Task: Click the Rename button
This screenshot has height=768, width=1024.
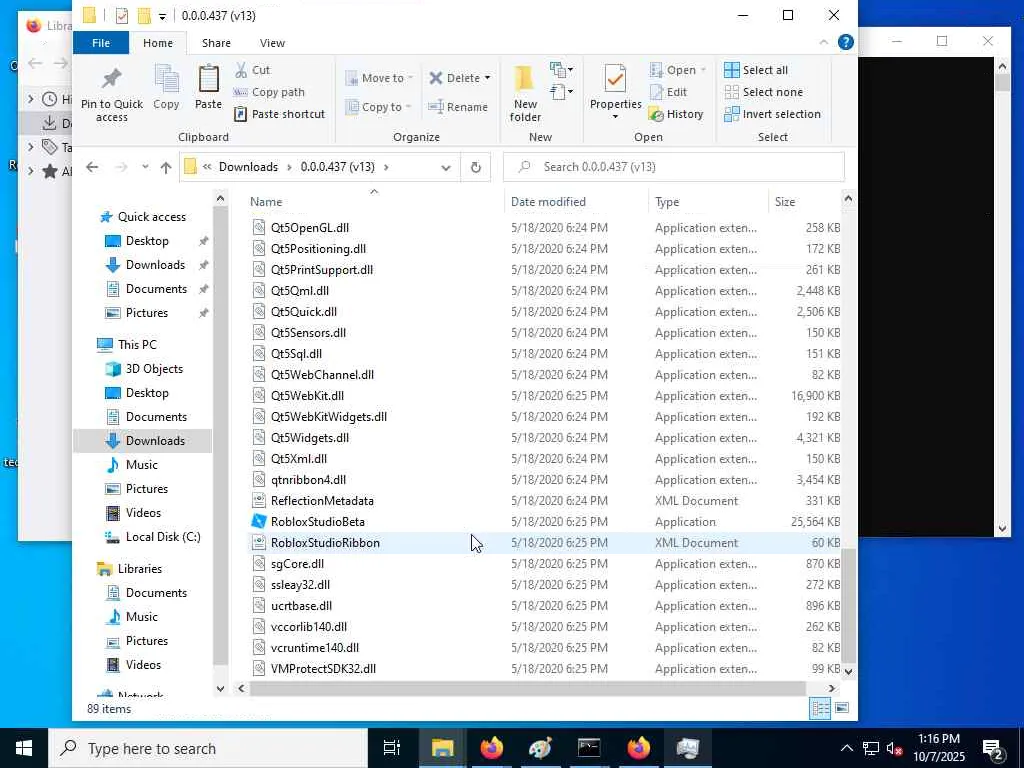Action: click(458, 107)
